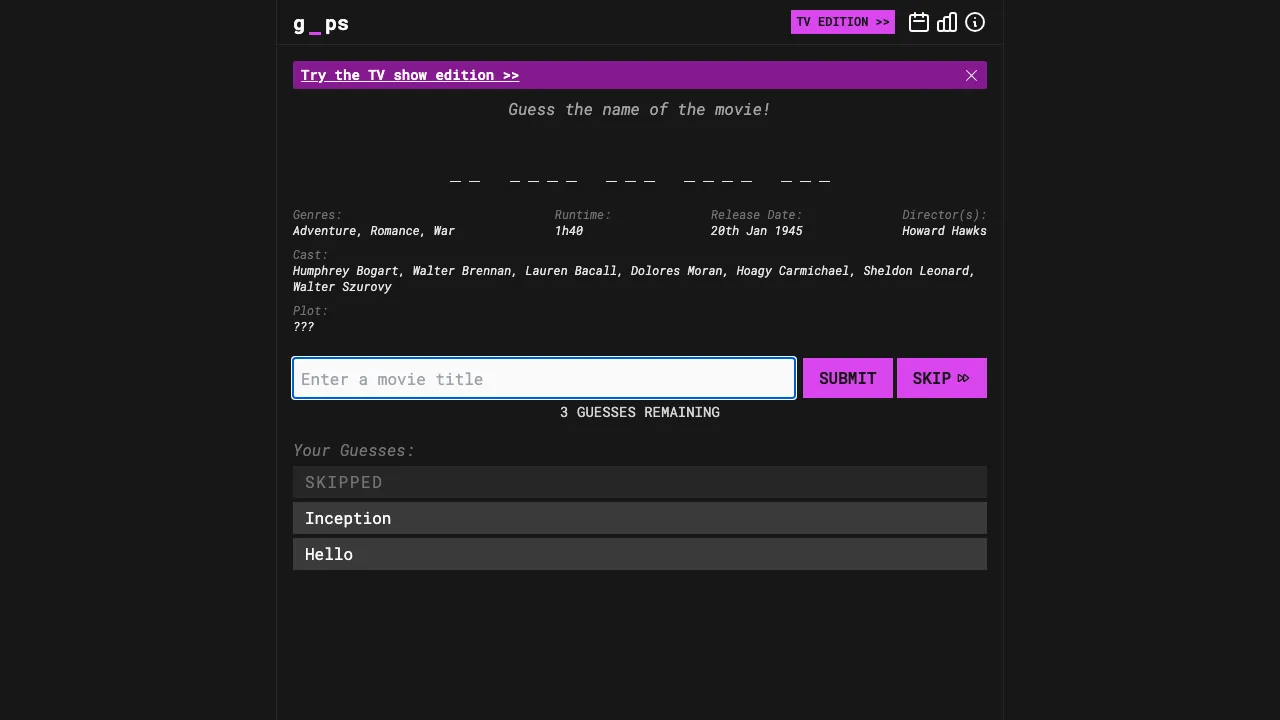The width and height of the screenshot is (1280, 720).
Task: Click the release date 20th Jan 1945
Action: click(757, 231)
